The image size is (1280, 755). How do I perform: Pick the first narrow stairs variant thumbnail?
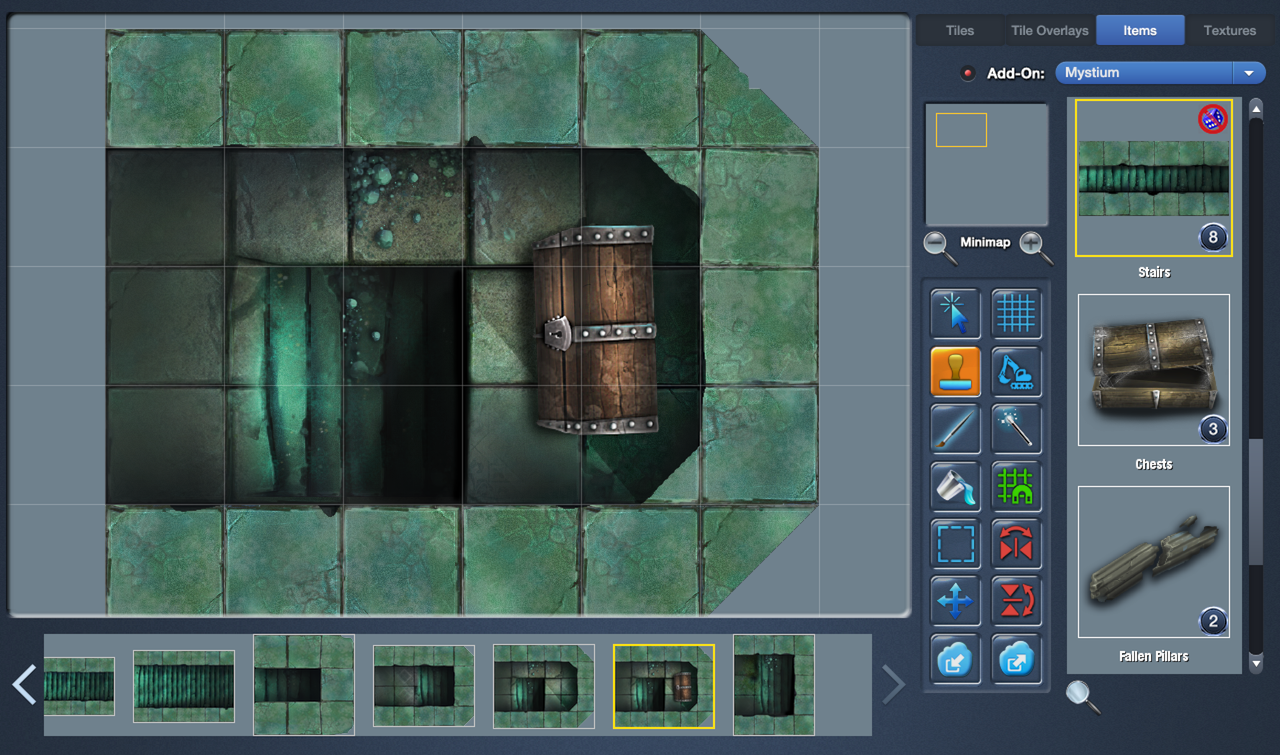pyautogui.click(x=79, y=686)
